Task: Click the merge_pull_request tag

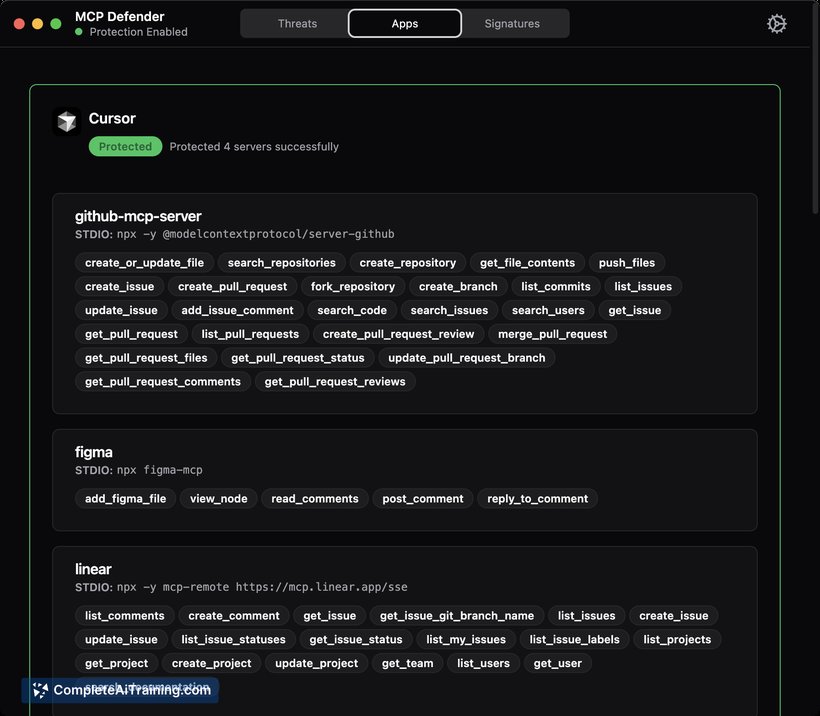Action: (553, 334)
